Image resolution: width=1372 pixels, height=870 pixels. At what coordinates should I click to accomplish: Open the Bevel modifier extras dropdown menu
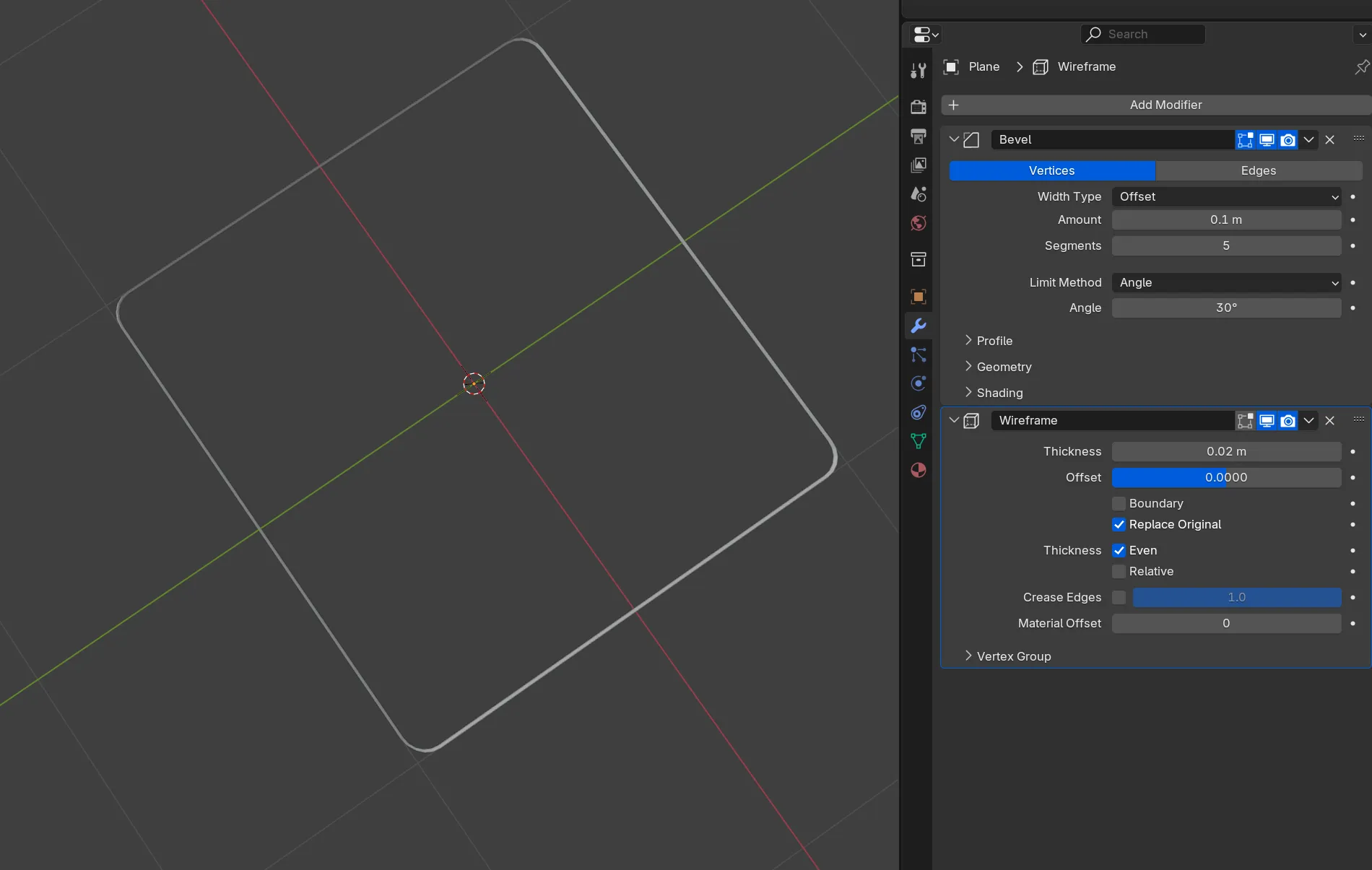pyautogui.click(x=1308, y=139)
